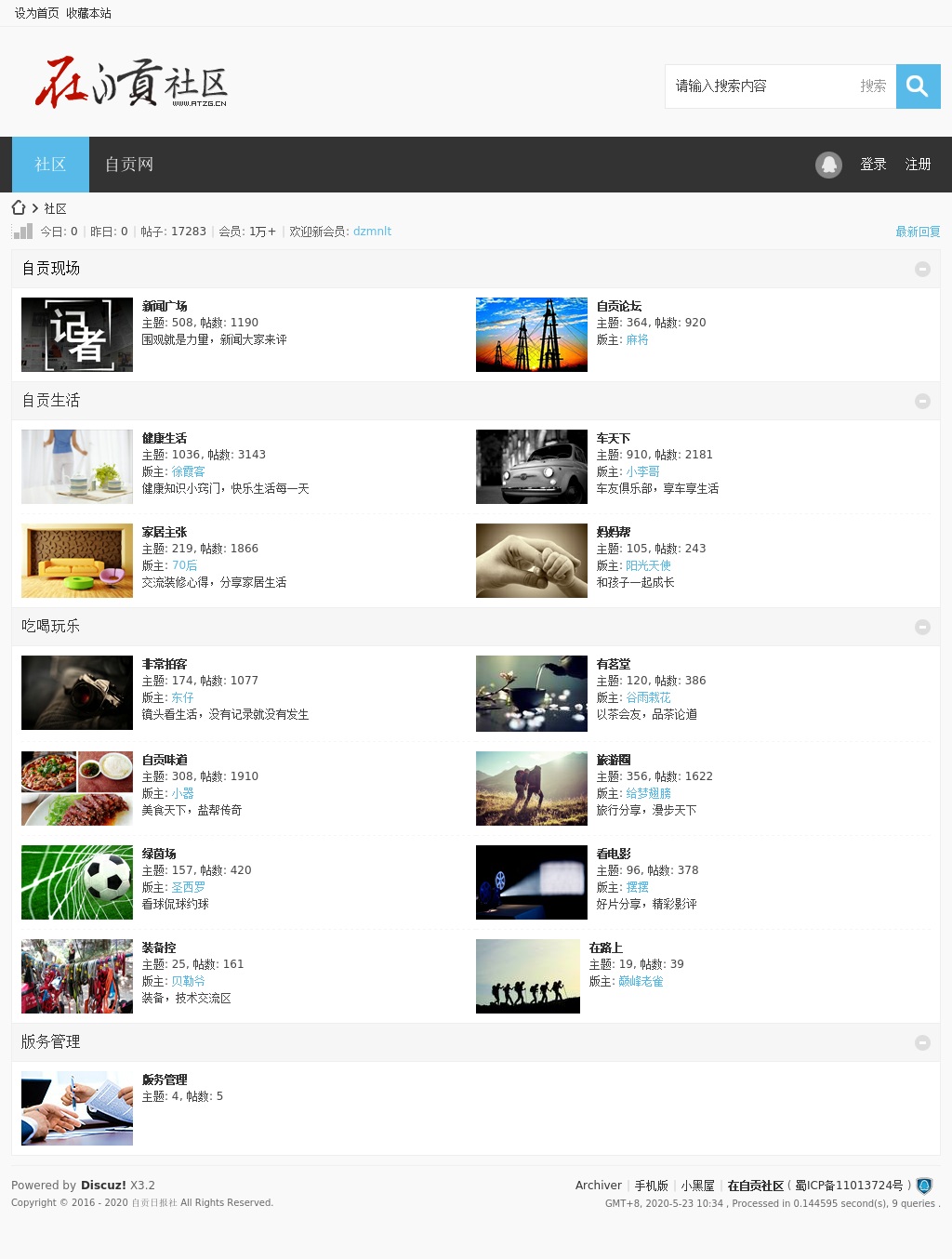Open the 车天下 forum title
This screenshot has height=1259, width=952.
[614, 438]
